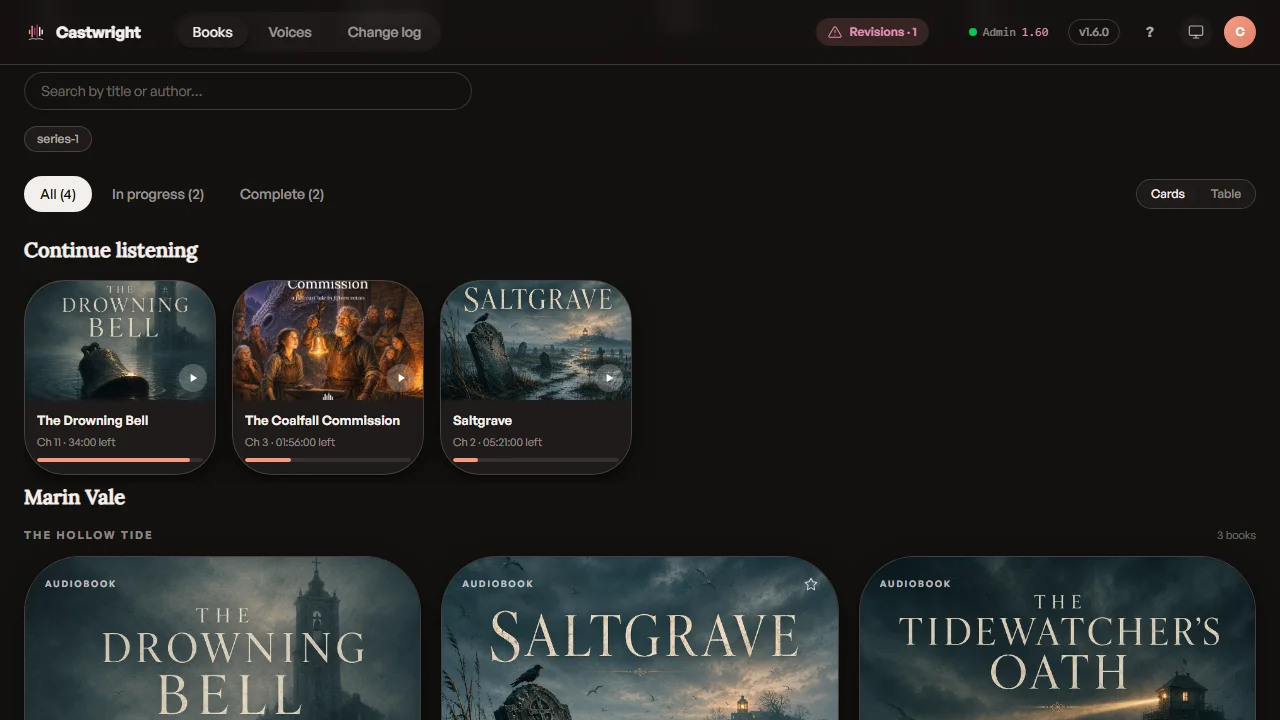Click the Continue listening heading
This screenshot has height=720, width=1280.
tap(111, 250)
